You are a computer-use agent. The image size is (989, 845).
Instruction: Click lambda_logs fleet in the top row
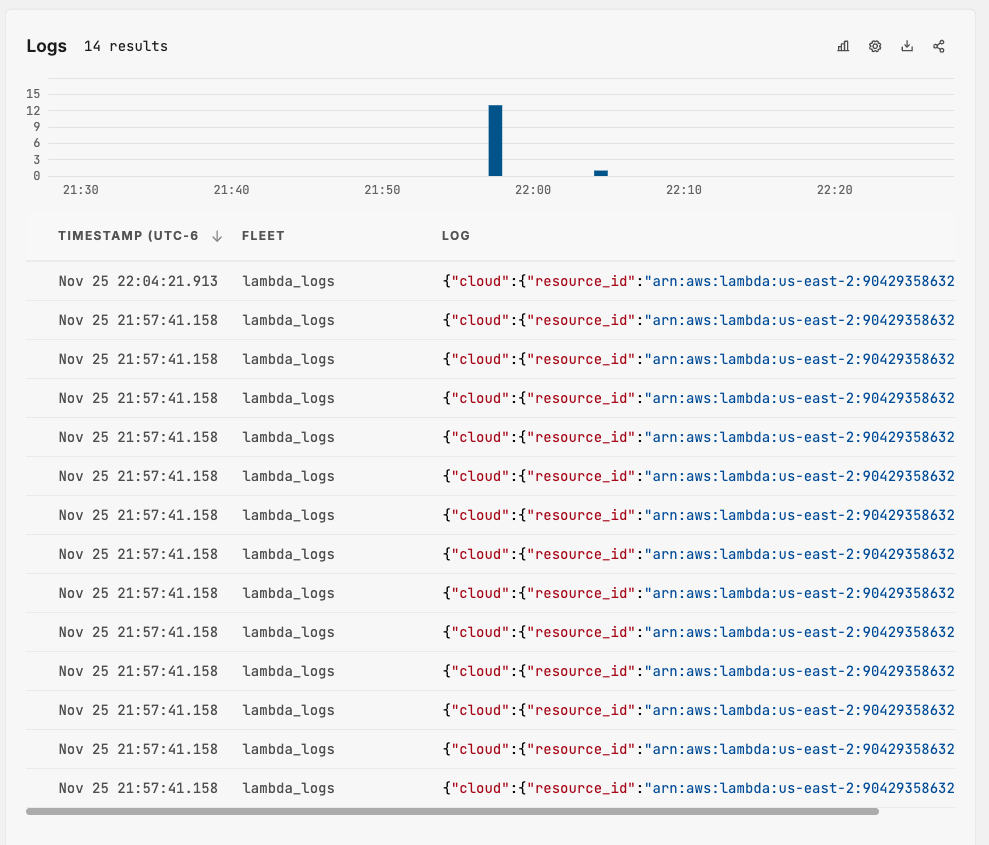pos(288,282)
